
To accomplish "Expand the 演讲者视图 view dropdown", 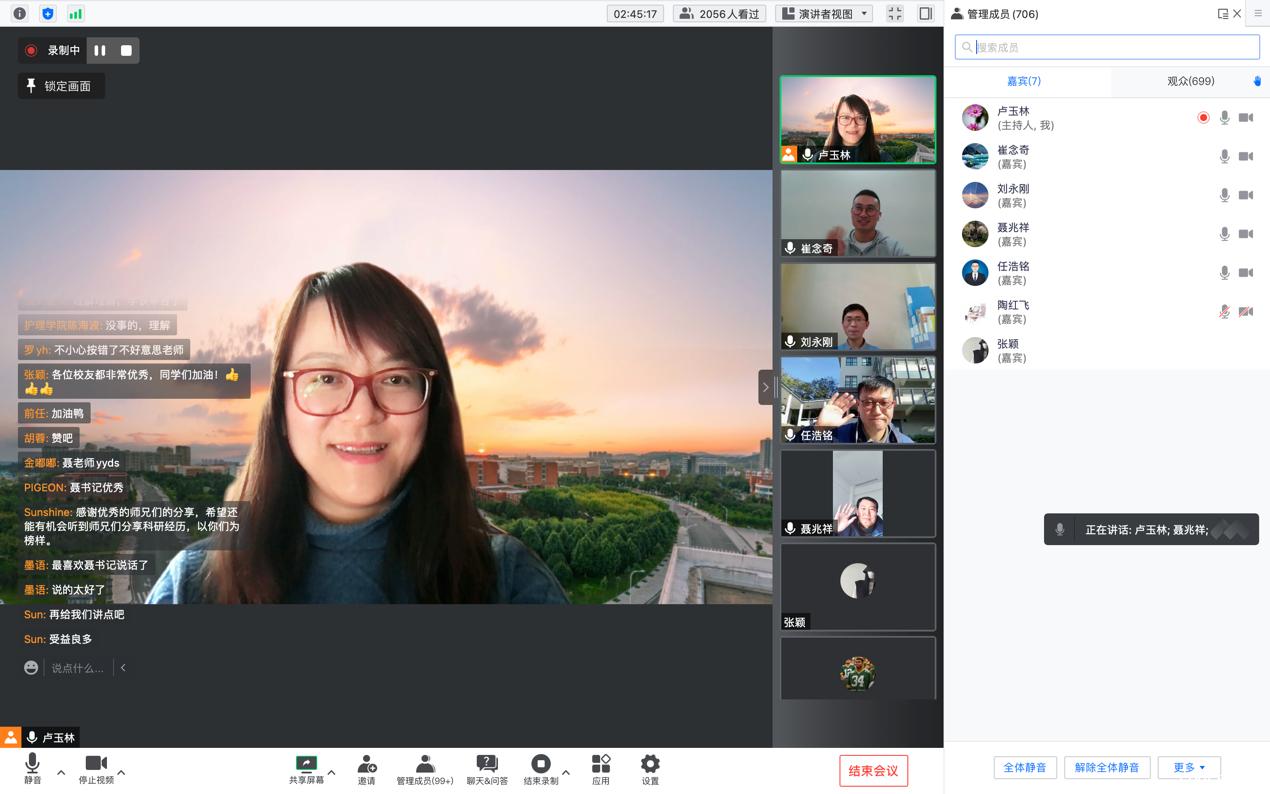I will [825, 14].
